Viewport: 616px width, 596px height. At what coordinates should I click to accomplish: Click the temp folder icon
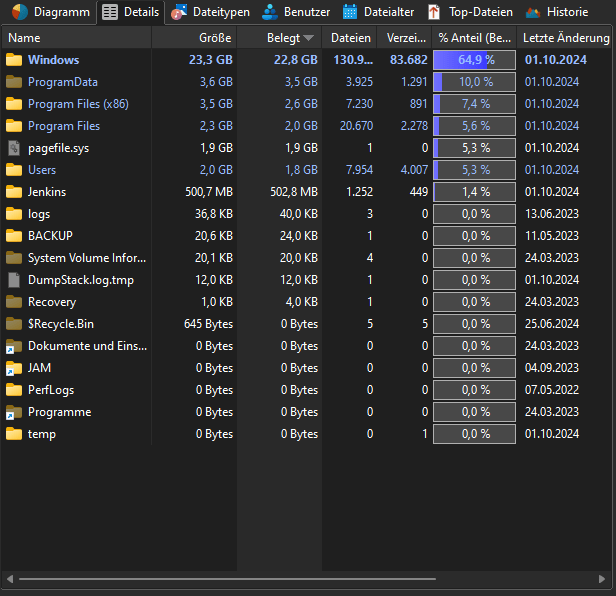click(x=14, y=434)
